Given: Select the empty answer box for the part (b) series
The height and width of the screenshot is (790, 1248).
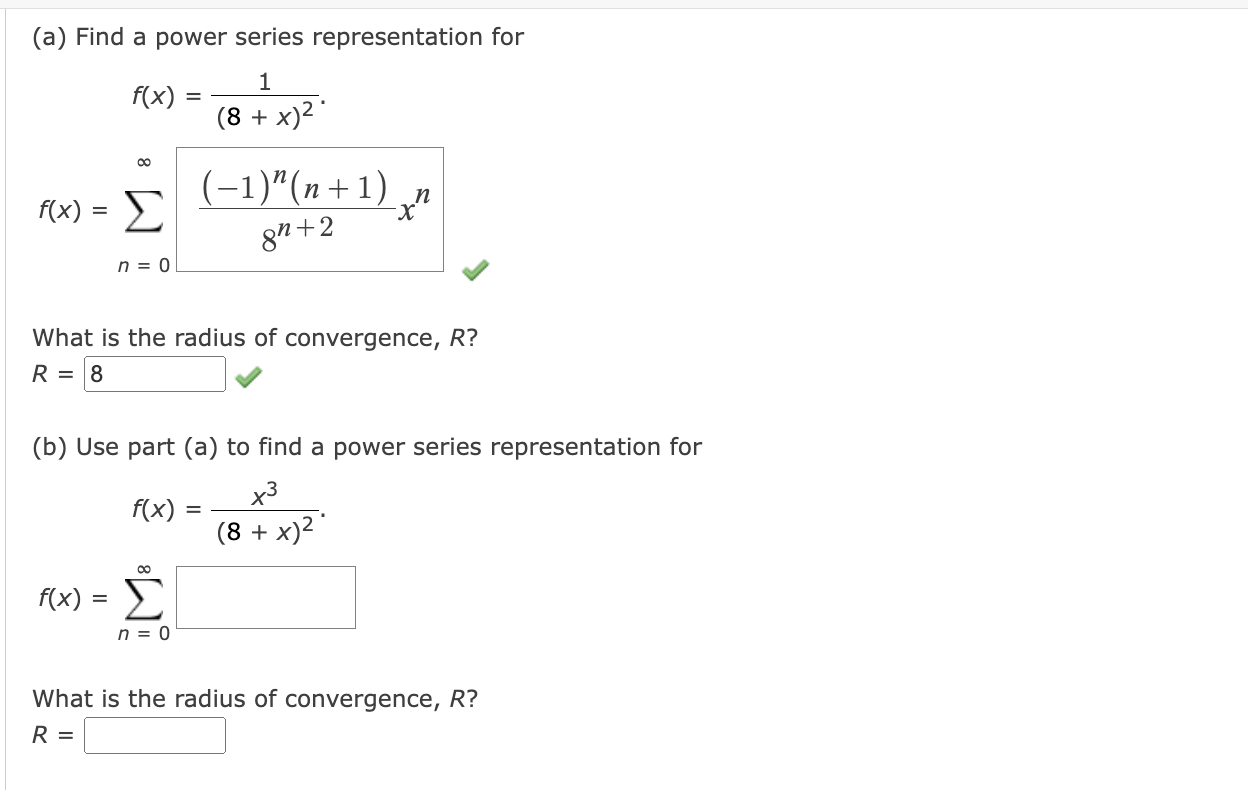Looking at the screenshot, I should [265, 597].
